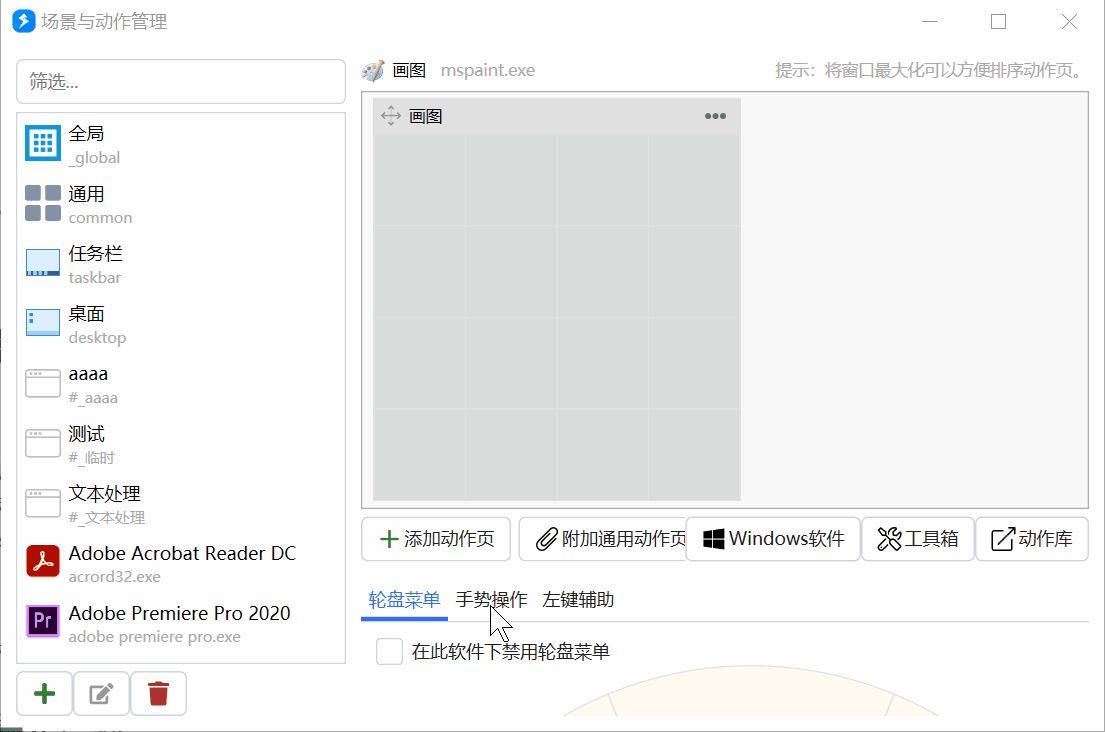The width and height of the screenshot is (1105, 732).
Task: Click the green plus add scene button
Action: tap(44, 694)
